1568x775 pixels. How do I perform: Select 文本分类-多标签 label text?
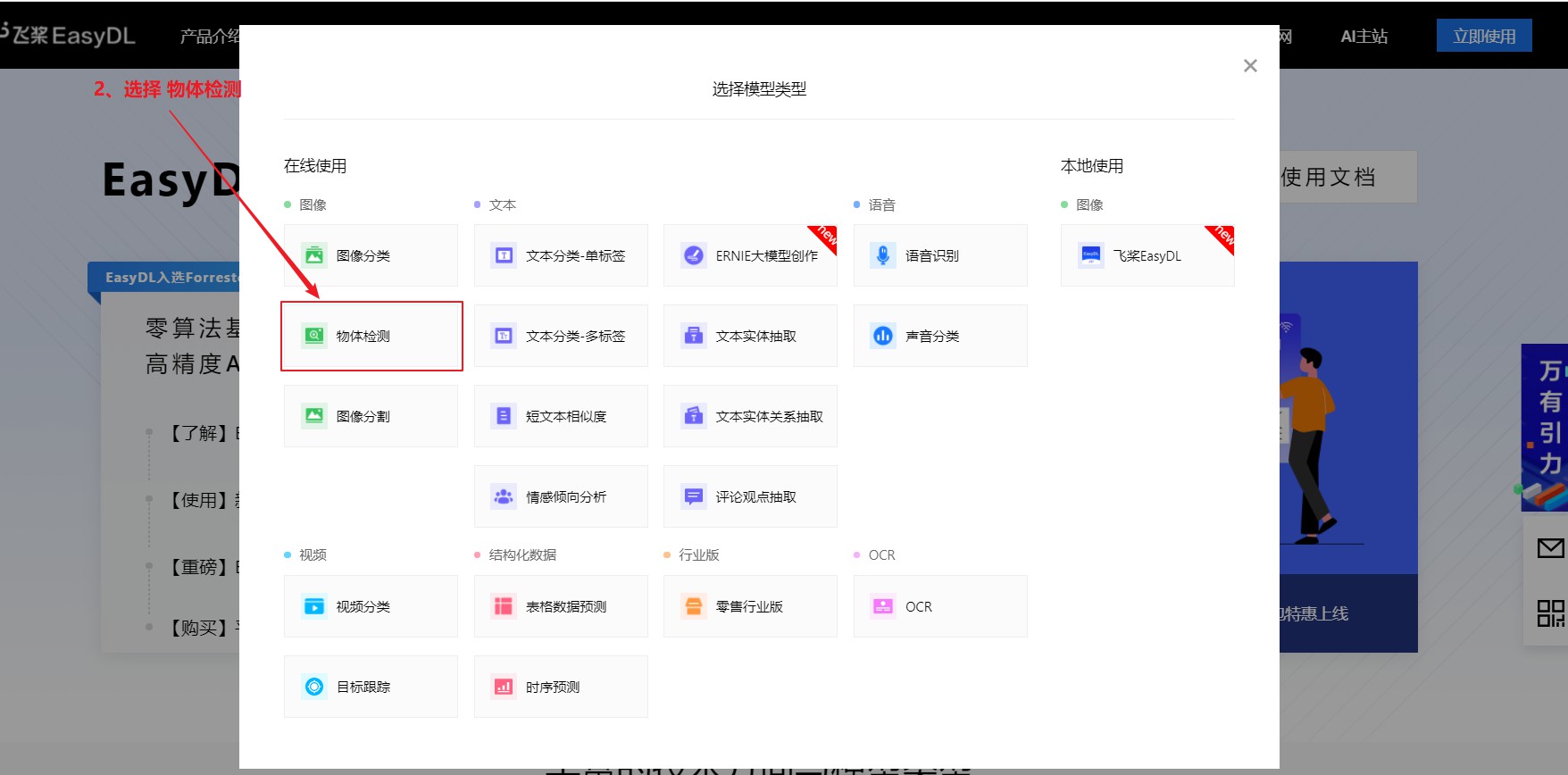pyautogui.click(x=575, y=337)
